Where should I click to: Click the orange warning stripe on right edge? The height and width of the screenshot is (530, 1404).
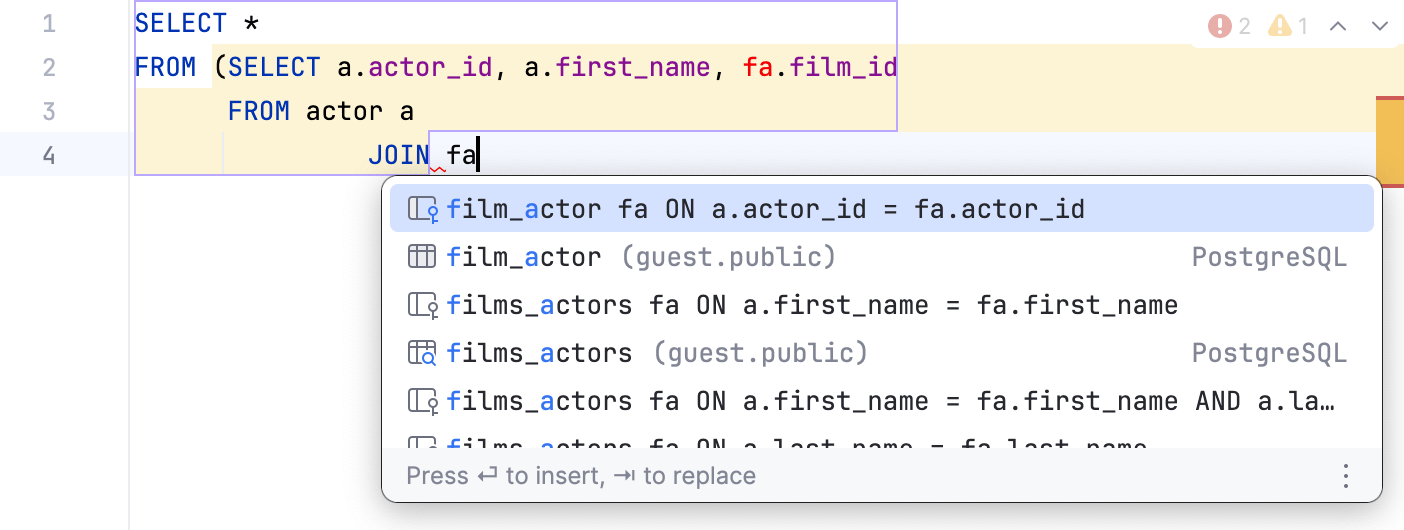pyautogui.click(x=1390, y=136)
